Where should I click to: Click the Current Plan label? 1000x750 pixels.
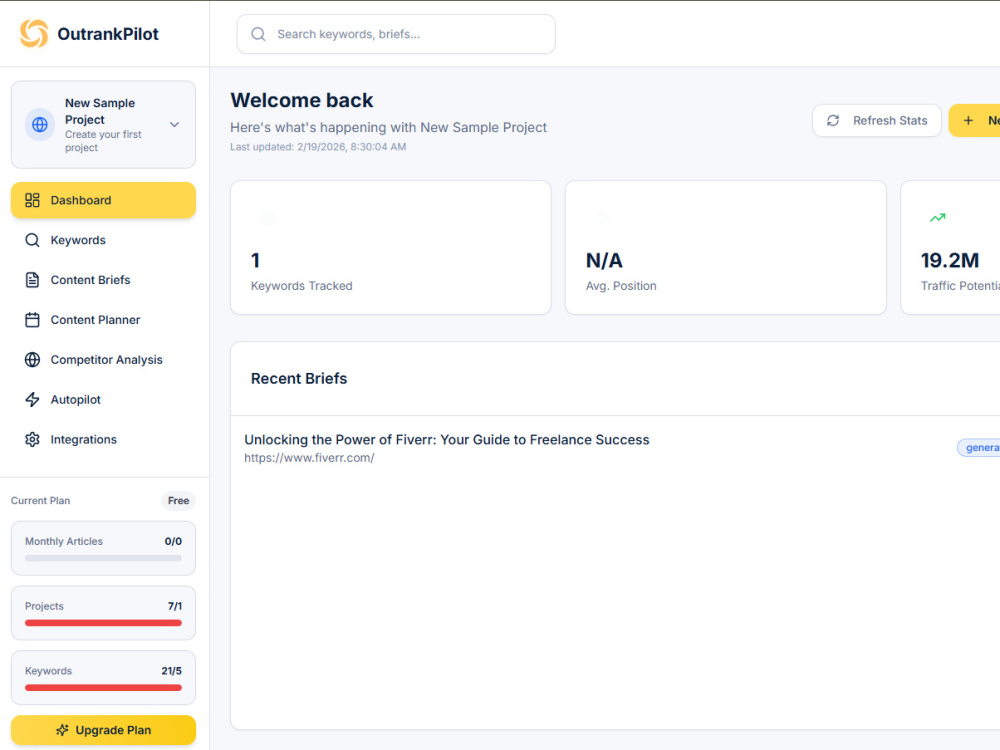[40, 501]
